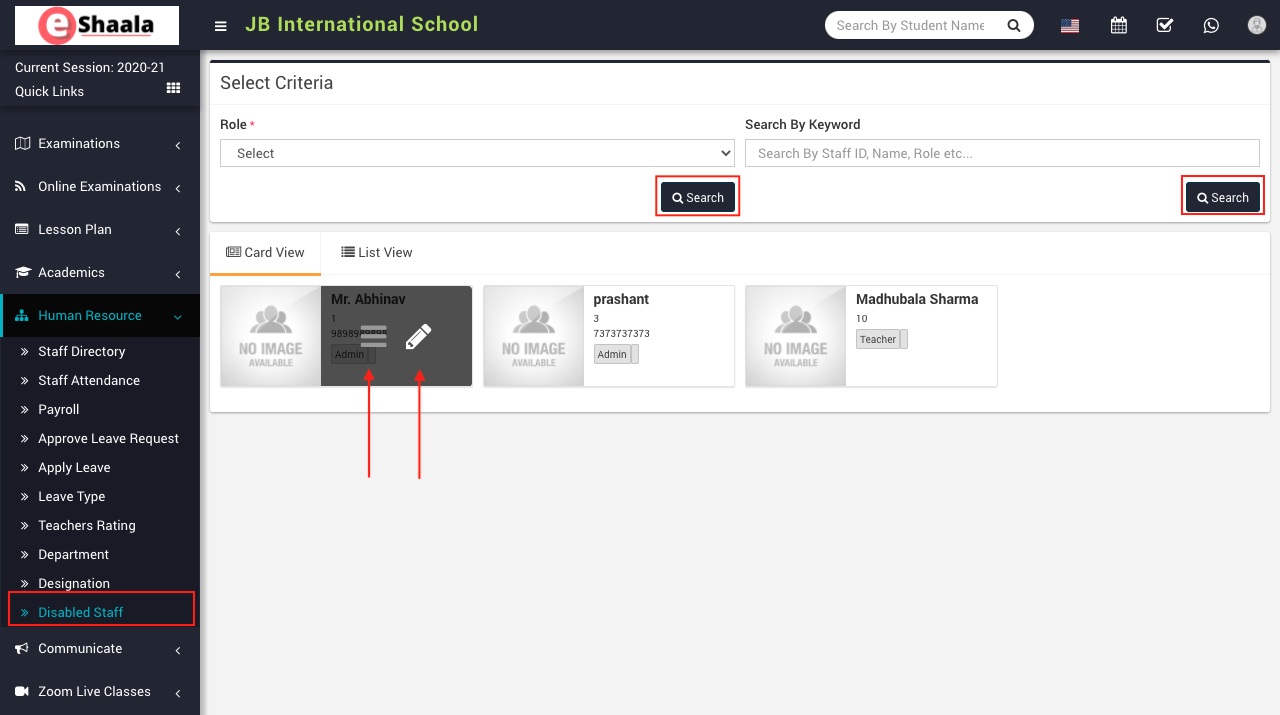The height and width of the screenshot is (715, 1280).
Task: Open the task checklist icon
Action: (x=1165, y=26)
